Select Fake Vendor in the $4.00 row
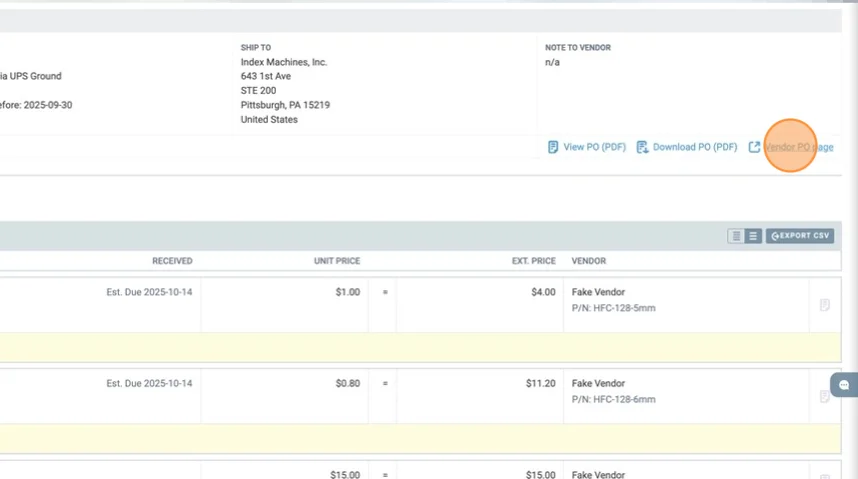The image size is (858, 479). click(598, 292)
